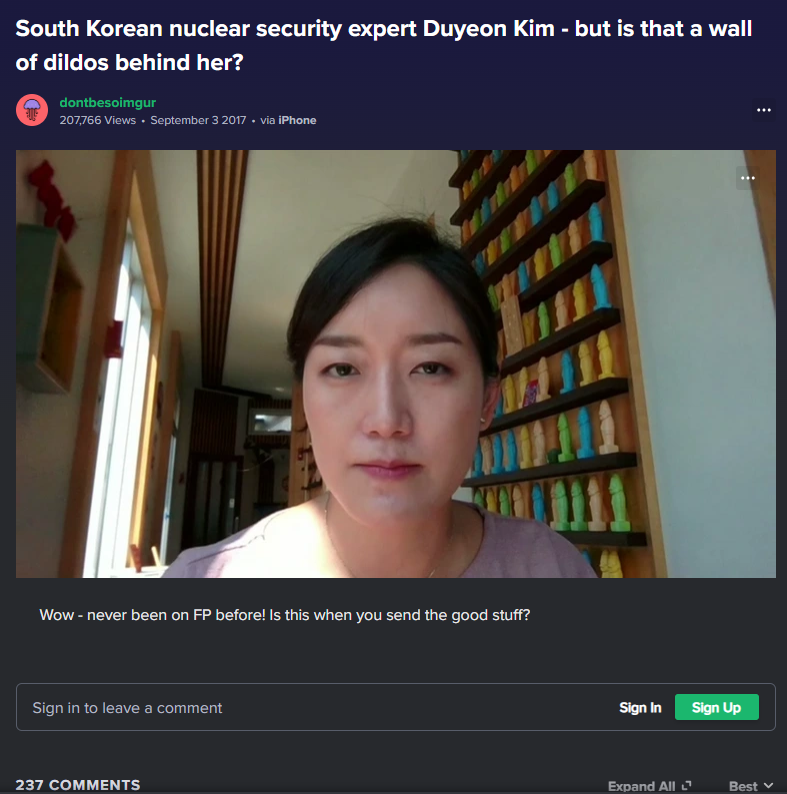Select the caption text about never being on FP

coord(285,615)
